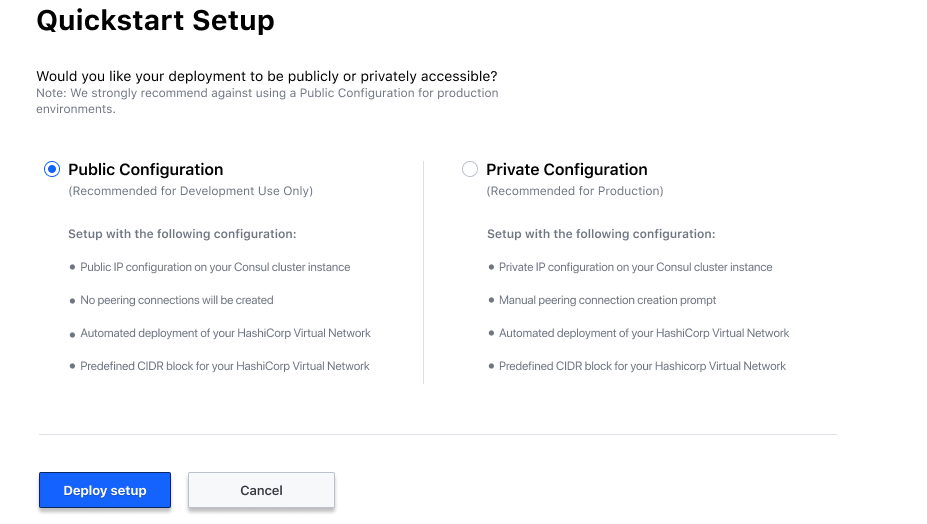The width and height of the screenshot is (927, 524).
Task: Click Predefined CIDR block item under Public Configuration
Action: [x=225, y=366]
